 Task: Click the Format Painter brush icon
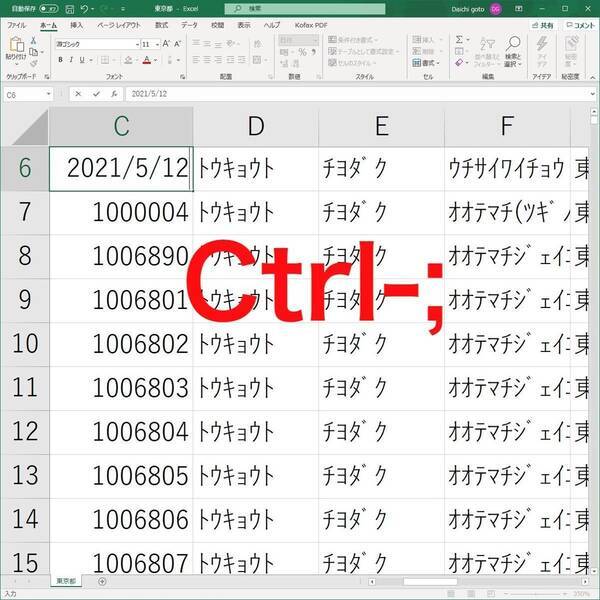(33, 63)
